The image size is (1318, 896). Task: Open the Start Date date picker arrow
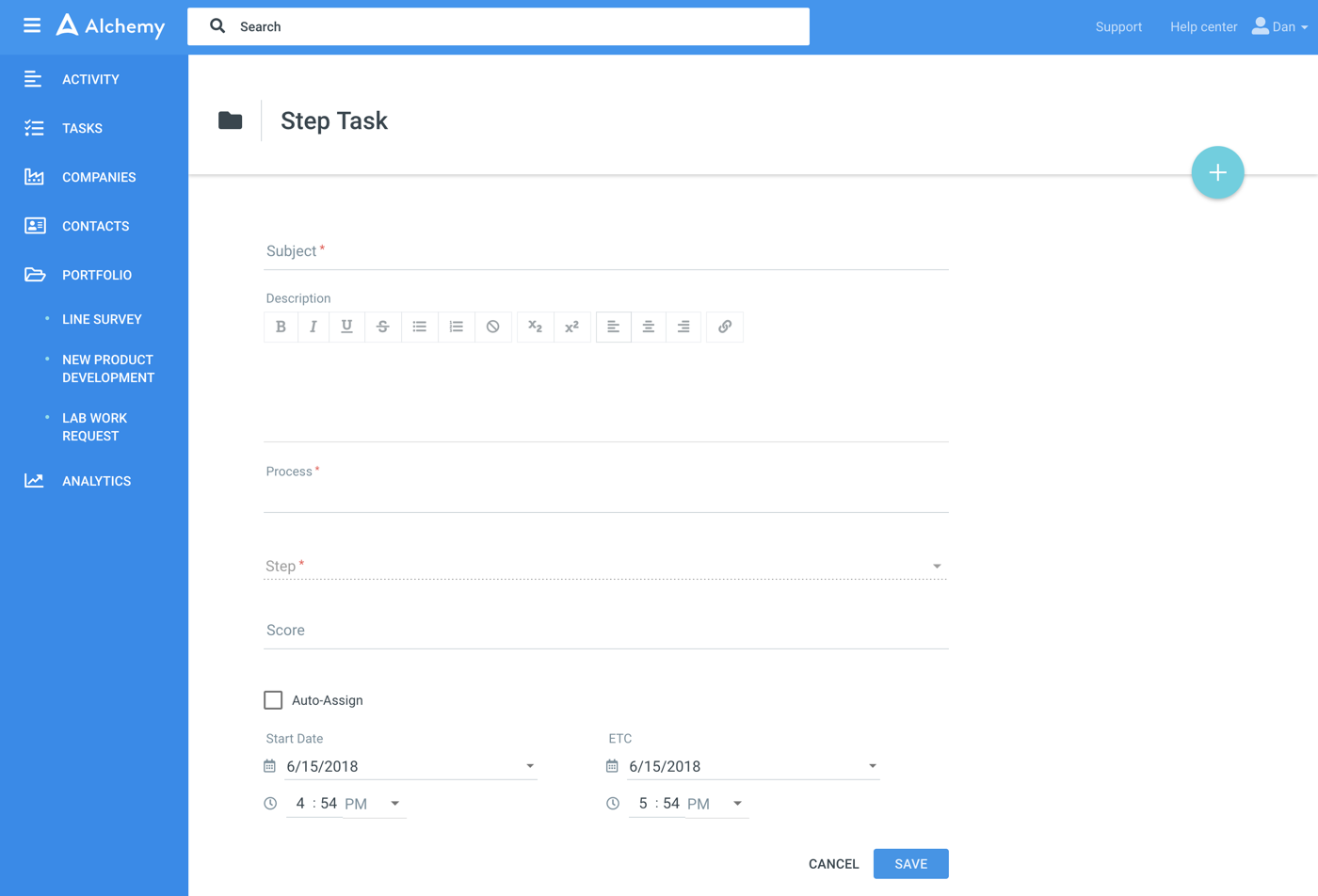tap(530, 766)
